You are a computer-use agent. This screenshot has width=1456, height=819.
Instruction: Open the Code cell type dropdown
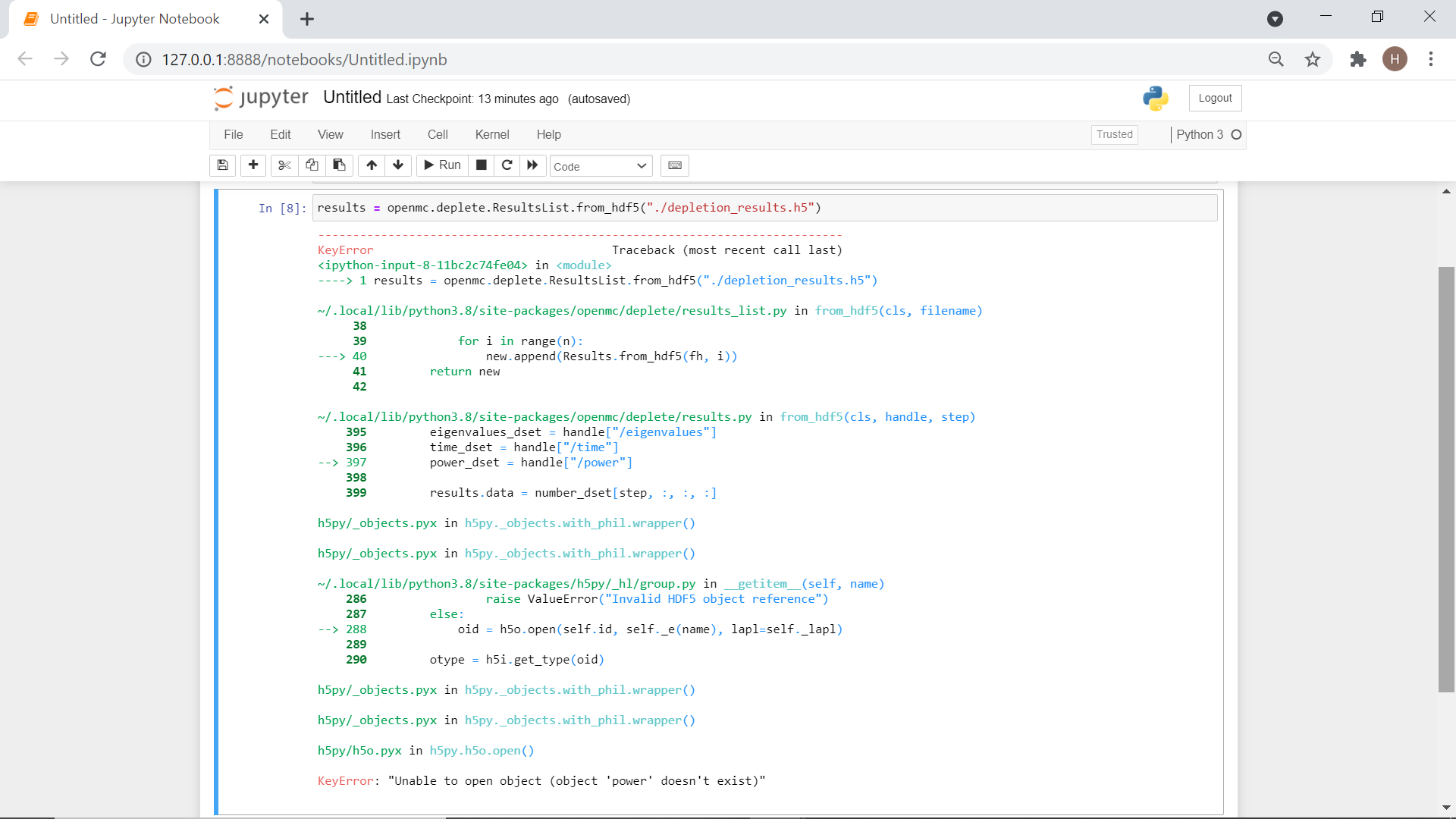click(600, 166)
